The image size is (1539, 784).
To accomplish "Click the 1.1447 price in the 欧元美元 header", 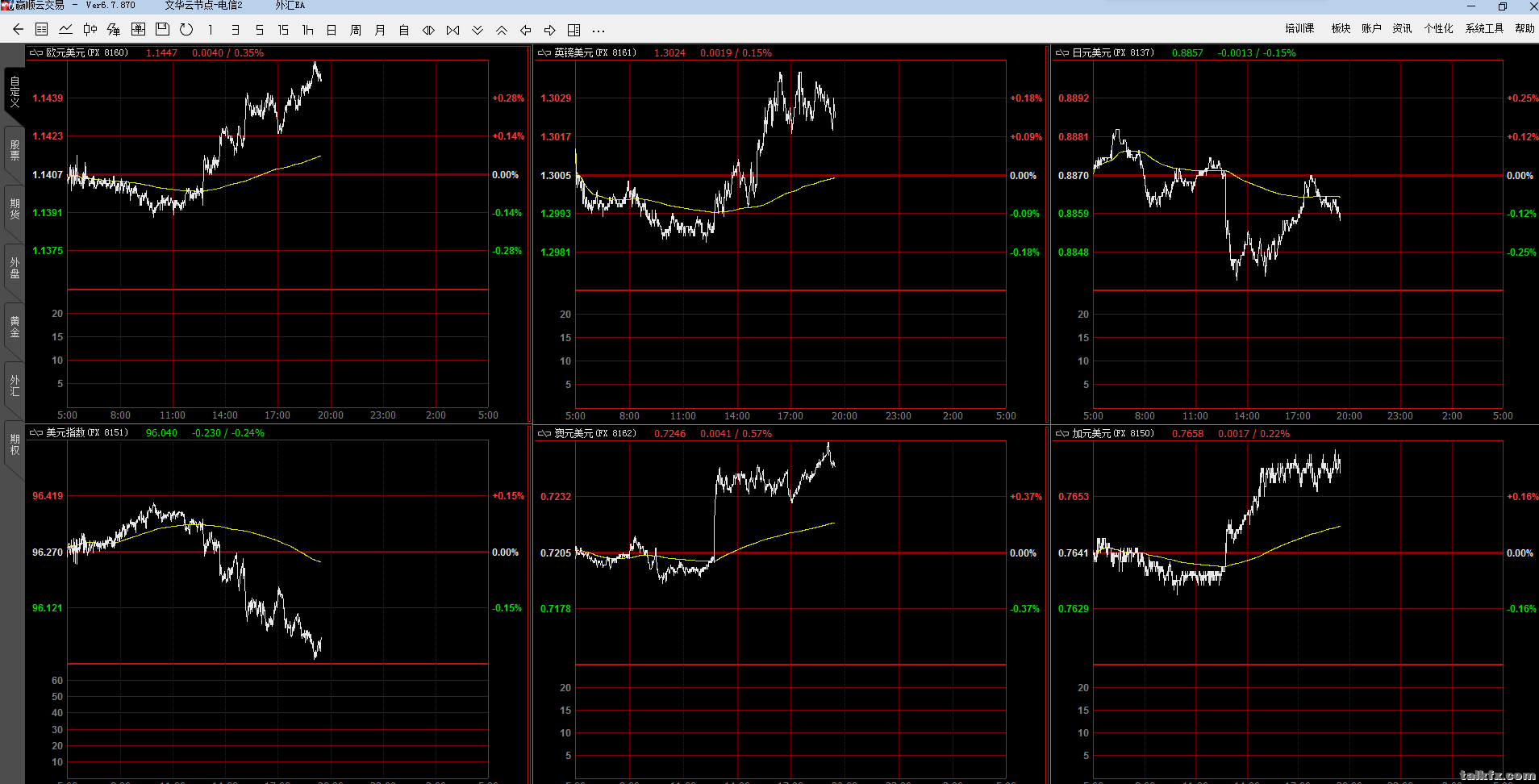I will point(161,53).
